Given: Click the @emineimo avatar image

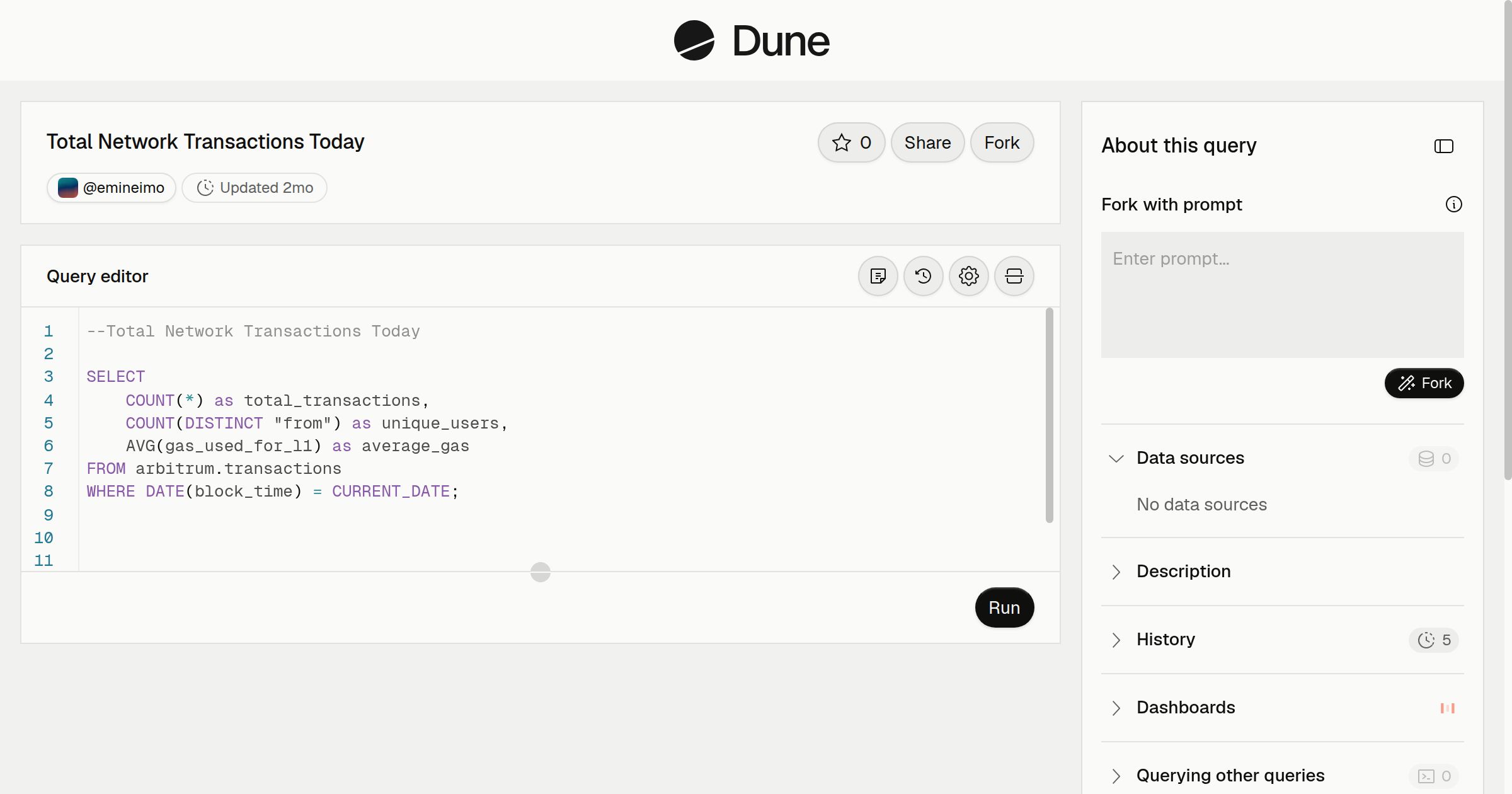Looking at the screenshot, I should coord(68,188).
